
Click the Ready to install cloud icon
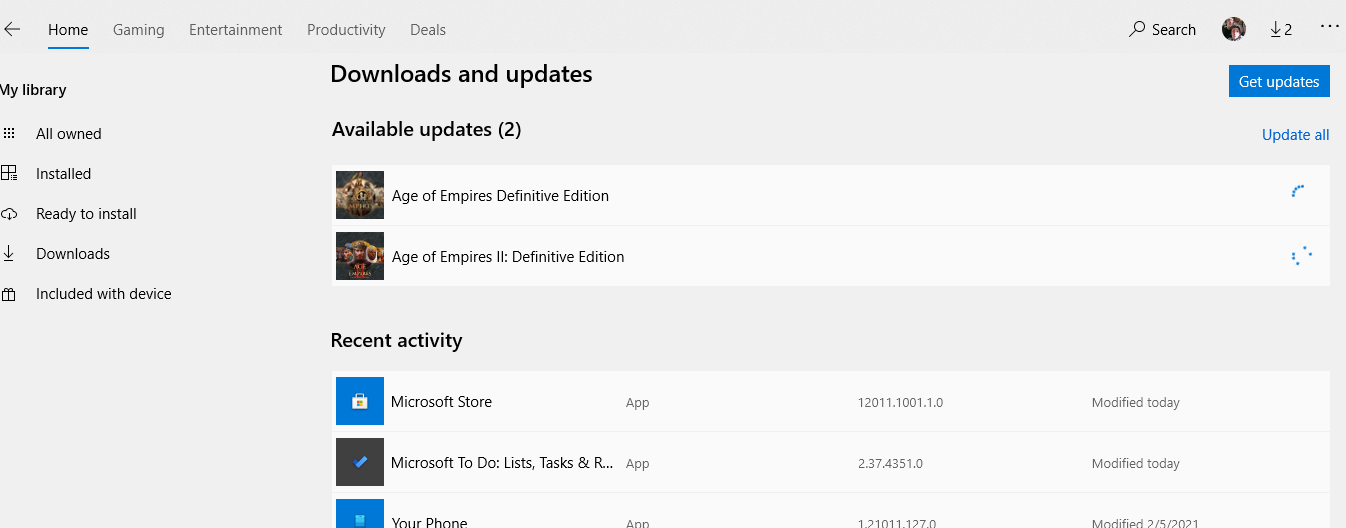10,214
